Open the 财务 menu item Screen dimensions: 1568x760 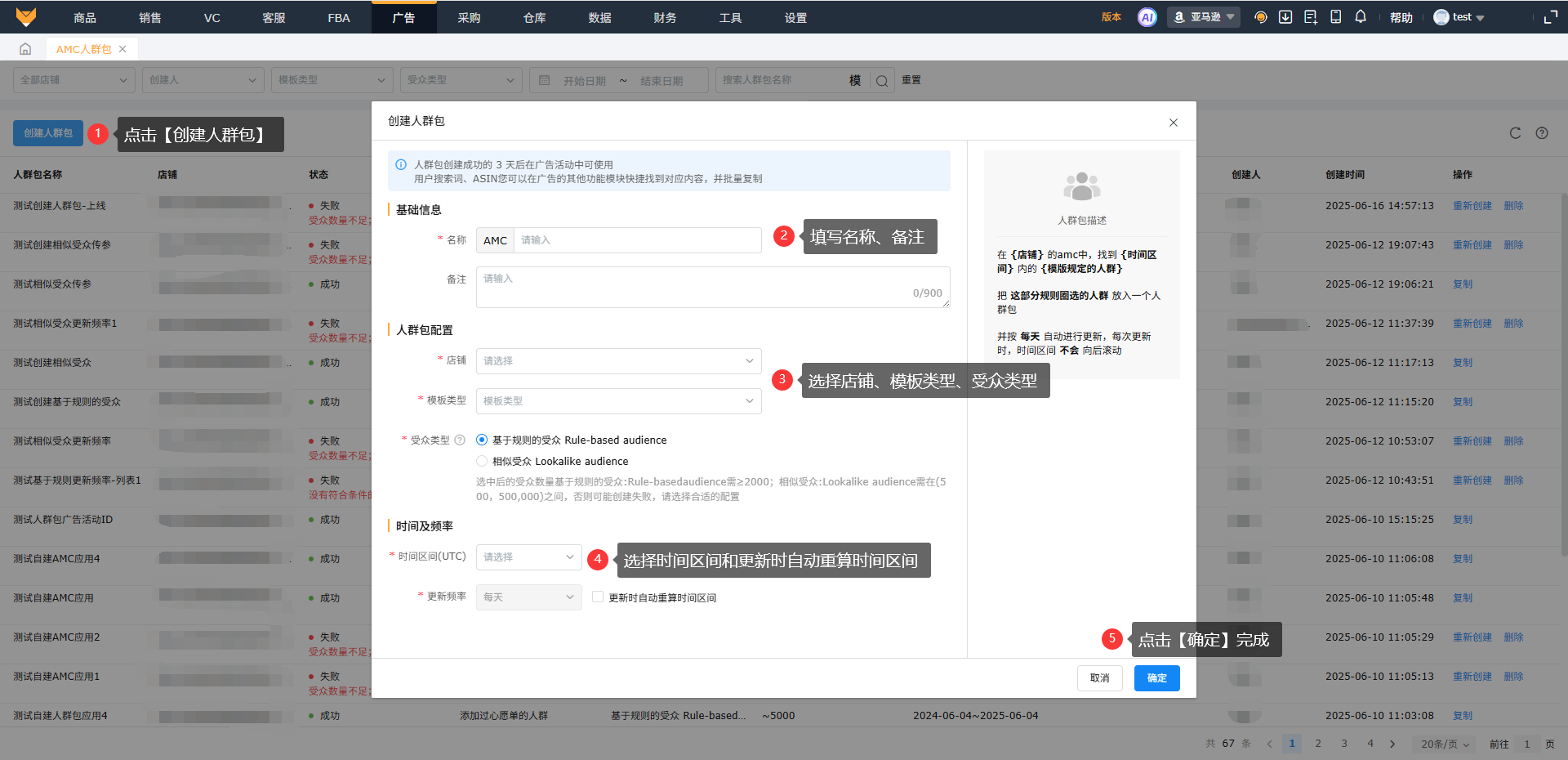tap(665, 17)
